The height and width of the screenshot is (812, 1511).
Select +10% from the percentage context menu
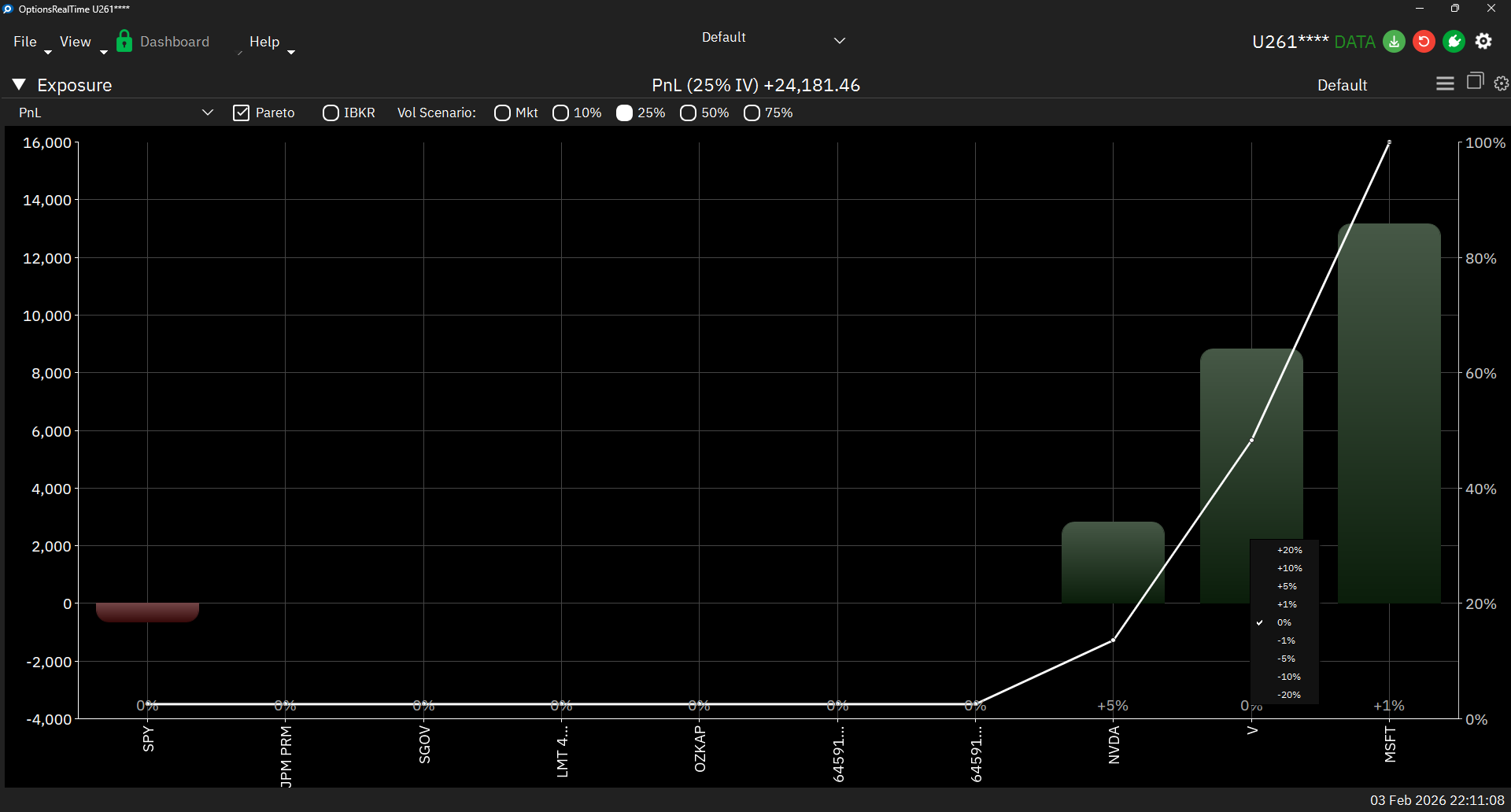tap(1290, 567)
